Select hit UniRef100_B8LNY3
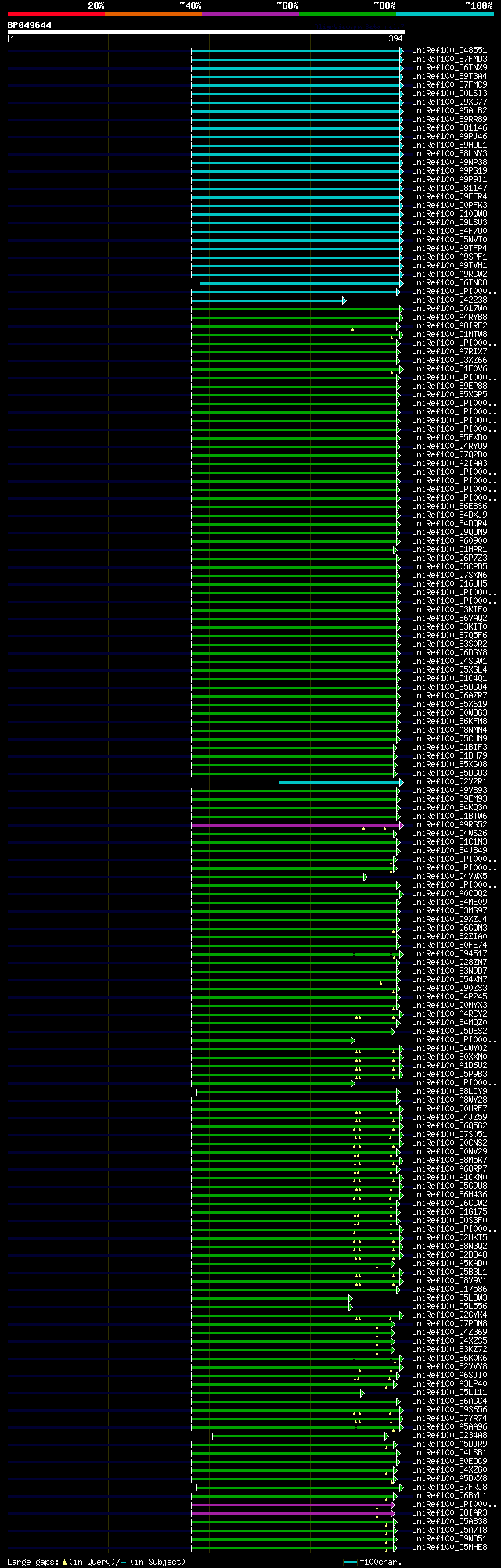This screenshot has width=501, height=1568. click(449, 153)
